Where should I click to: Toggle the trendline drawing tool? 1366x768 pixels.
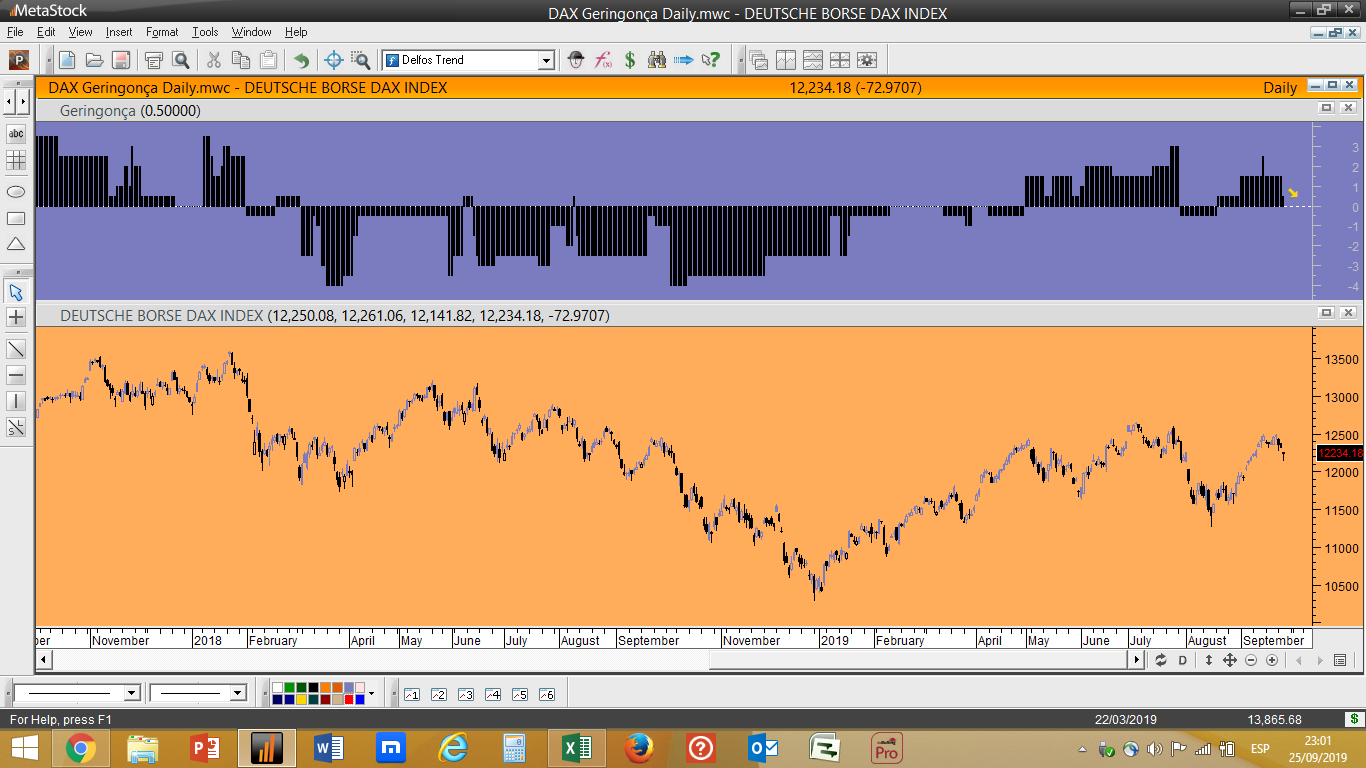point(16,349)
